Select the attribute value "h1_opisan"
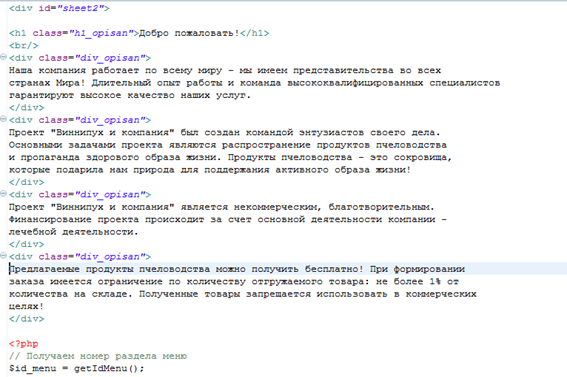Viewport: 567px width, 377px height. (x=101, y=33)
